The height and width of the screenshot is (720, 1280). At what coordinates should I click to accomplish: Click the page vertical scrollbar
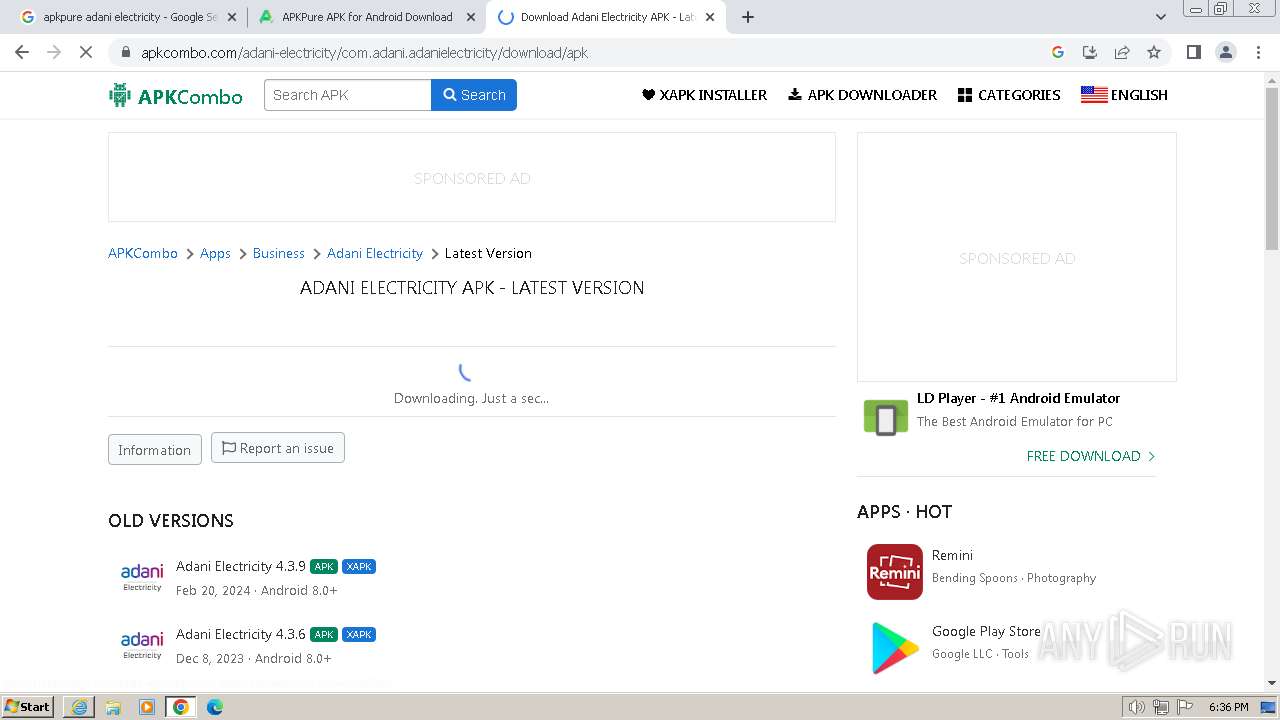pyautogui.click(x=1272, y=169)
